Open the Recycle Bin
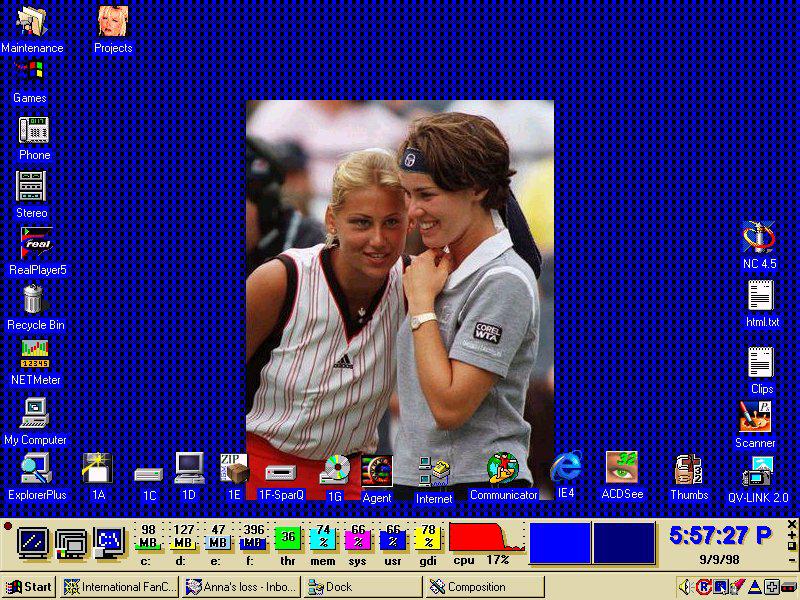The width and height of the screenshot is (800, 600). (x=34, y=300)
